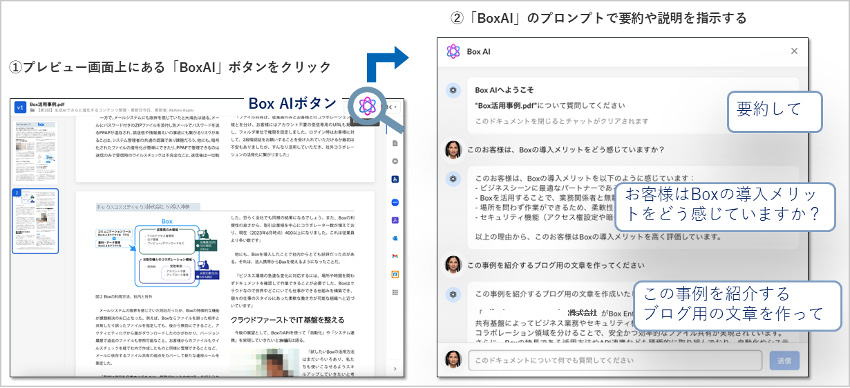
Task: Collapse the sidebar with the bottom chevron
Action: [x=395, y=369]
